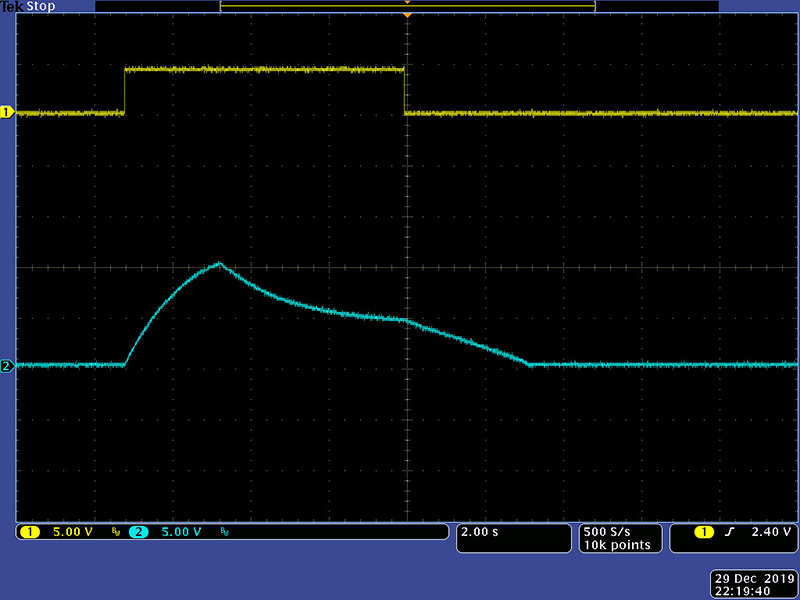Click the trigger rising edge slope icon
This screenshot has width=800, height=600.
pos(729,532)
